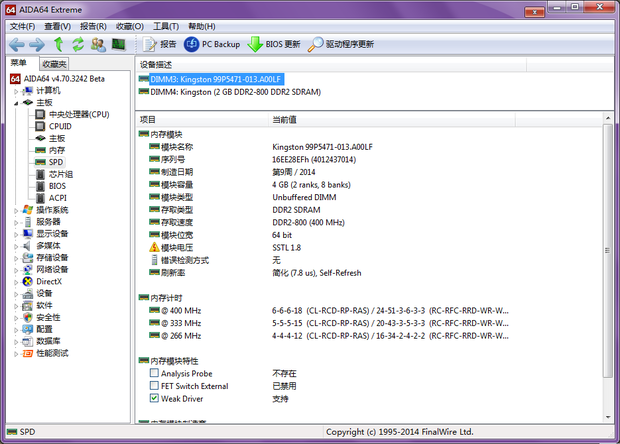The image size is (620, 444).
Task: Expand the 显示设备 tree node
Action: [16, 234]
